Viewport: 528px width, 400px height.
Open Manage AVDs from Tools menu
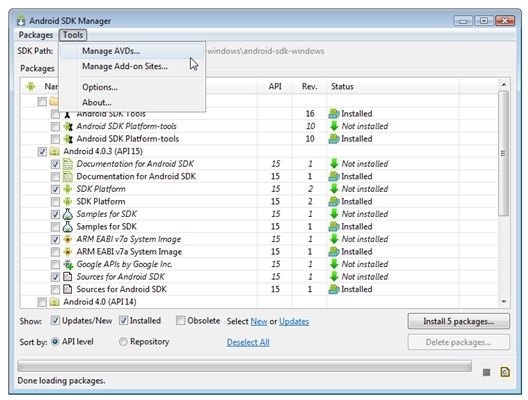[132, 51]
